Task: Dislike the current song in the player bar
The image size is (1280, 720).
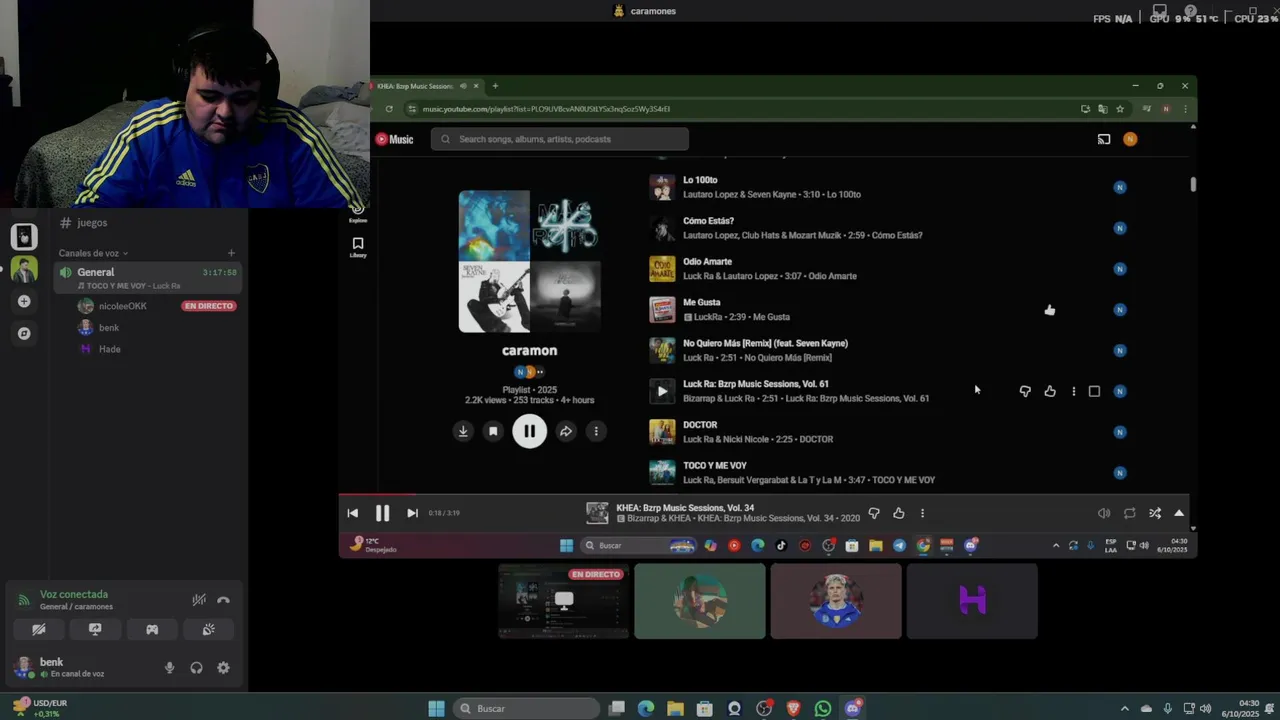Action: coord(874,513)
